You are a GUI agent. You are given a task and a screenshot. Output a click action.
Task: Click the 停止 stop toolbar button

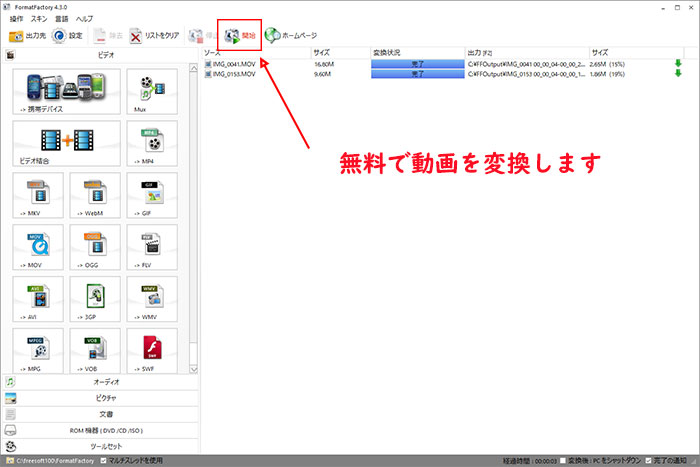(x=202, y=36)
